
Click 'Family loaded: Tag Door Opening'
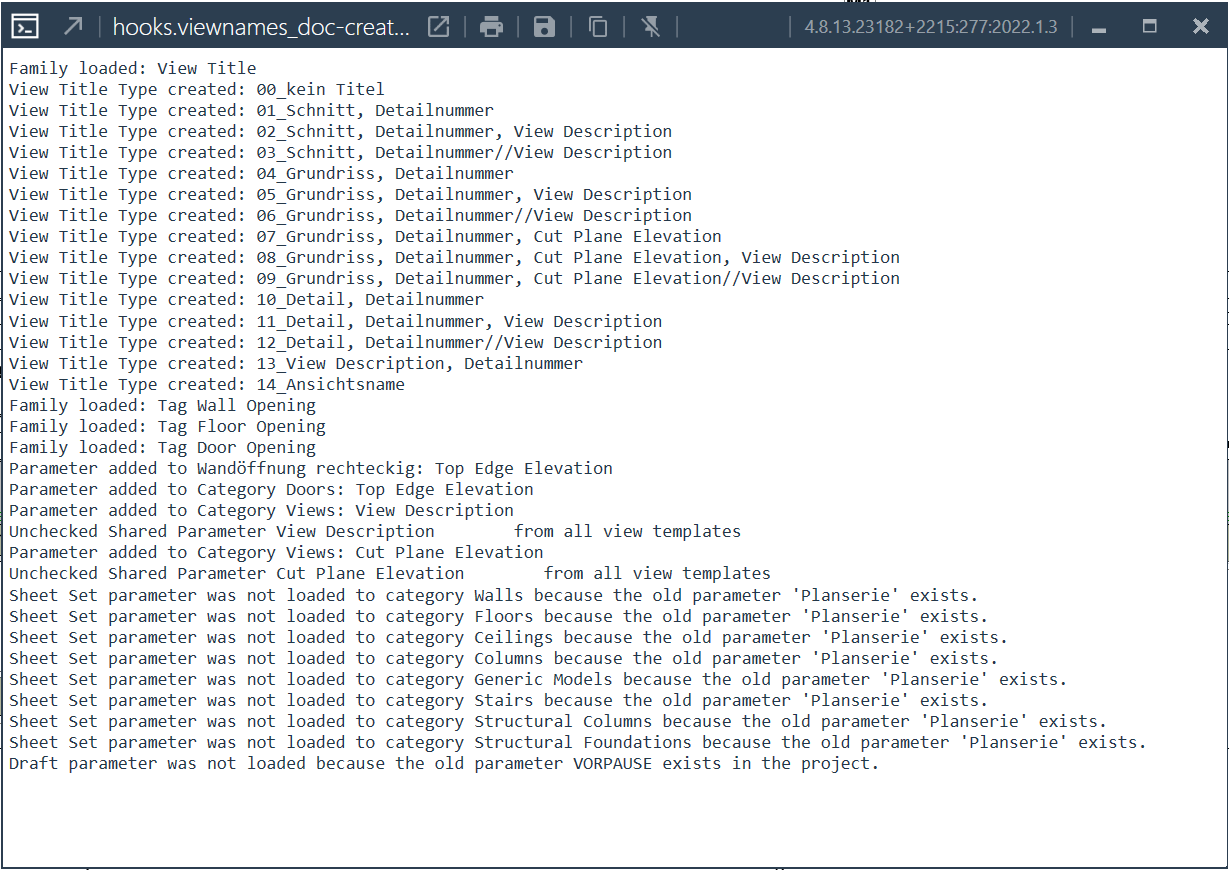coord(162,448)
